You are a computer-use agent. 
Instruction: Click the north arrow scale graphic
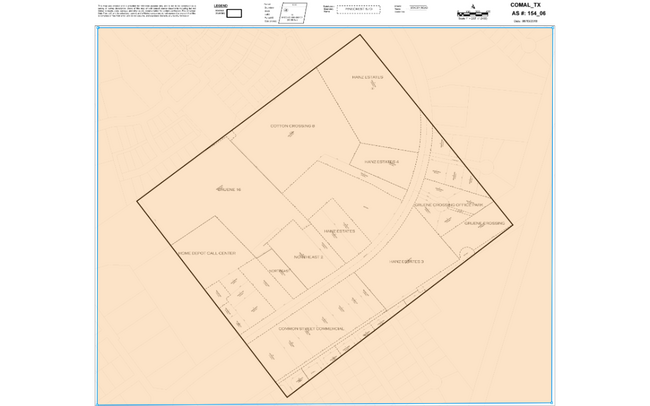pos(472,11)
